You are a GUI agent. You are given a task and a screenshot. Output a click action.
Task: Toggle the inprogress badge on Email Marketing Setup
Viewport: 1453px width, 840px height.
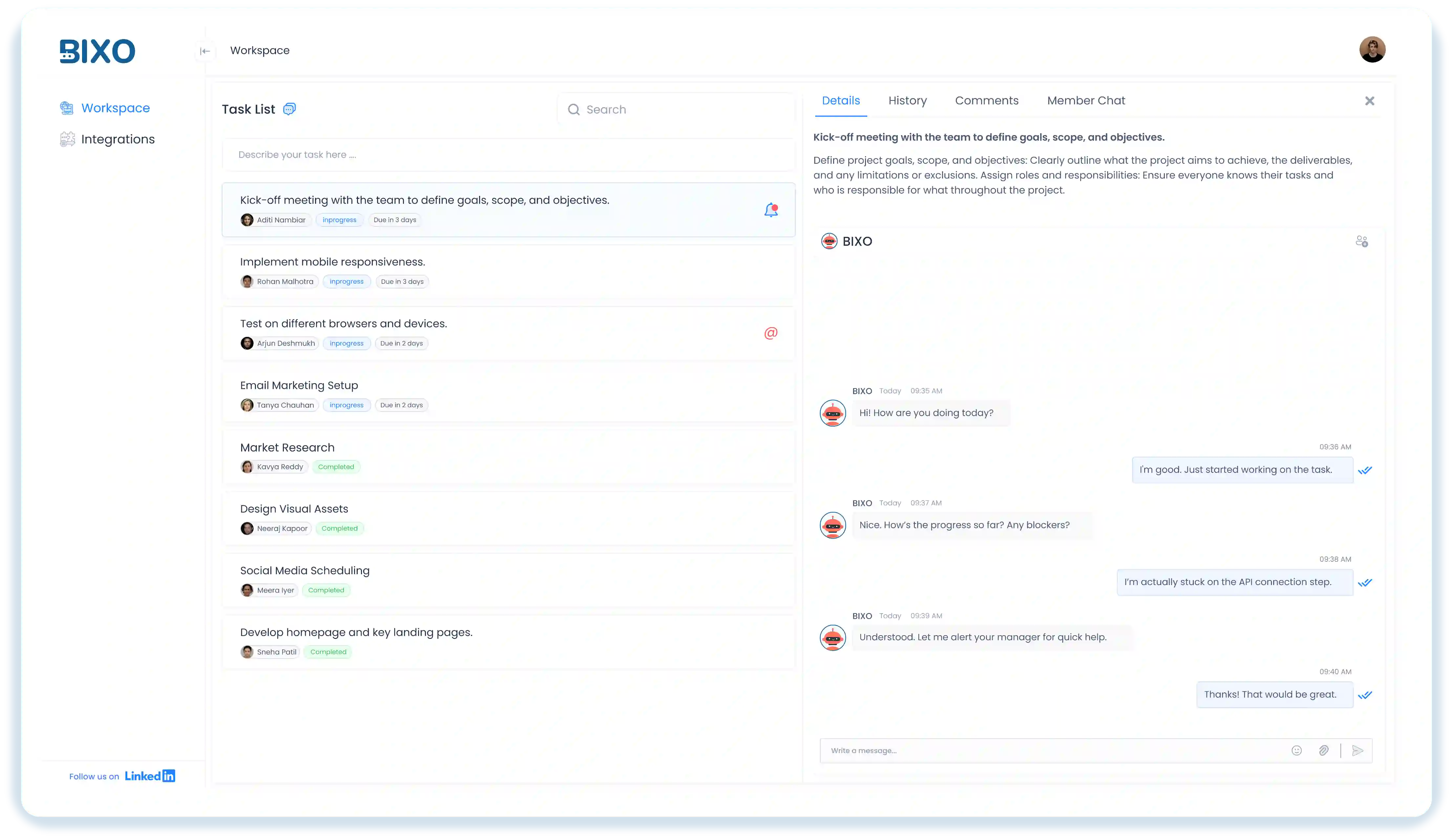tap(347, 405)
